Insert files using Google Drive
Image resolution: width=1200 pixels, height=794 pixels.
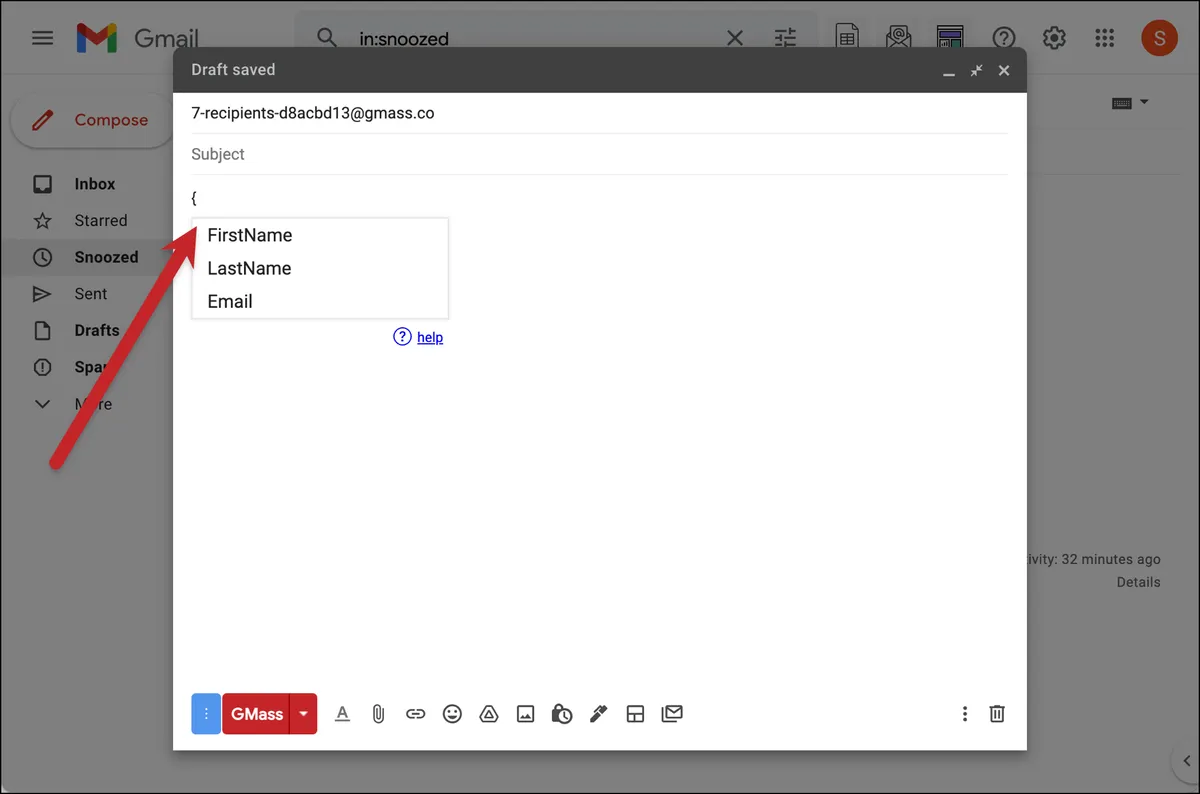pos(488,714)
